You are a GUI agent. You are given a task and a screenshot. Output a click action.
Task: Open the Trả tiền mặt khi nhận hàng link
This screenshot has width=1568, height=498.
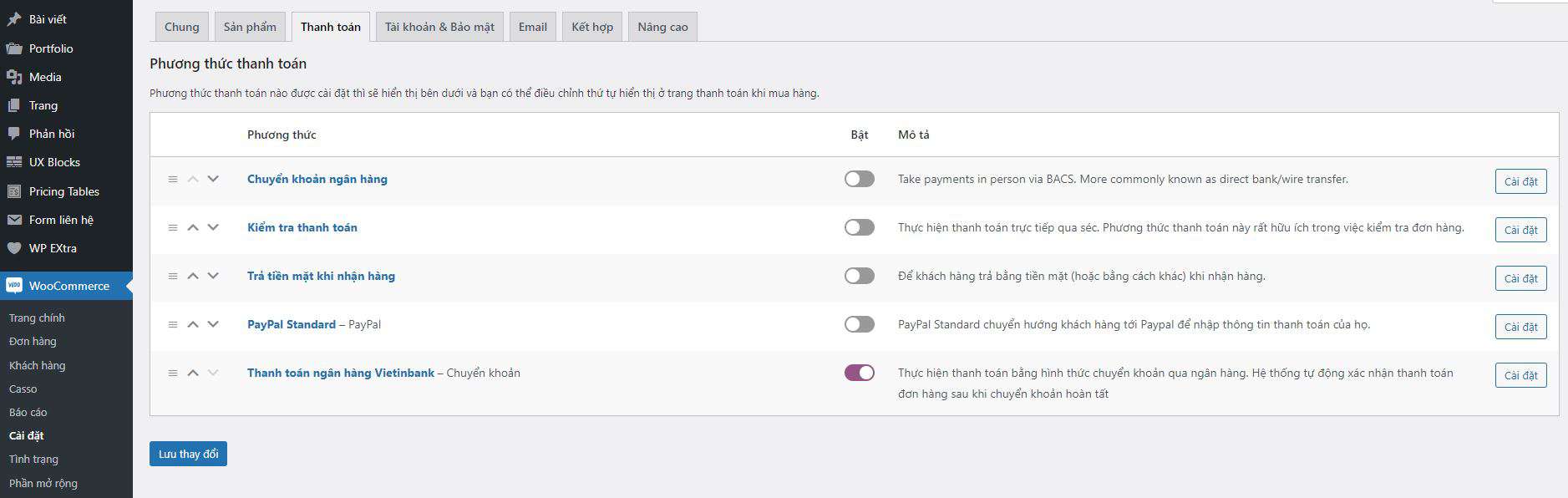321,276
